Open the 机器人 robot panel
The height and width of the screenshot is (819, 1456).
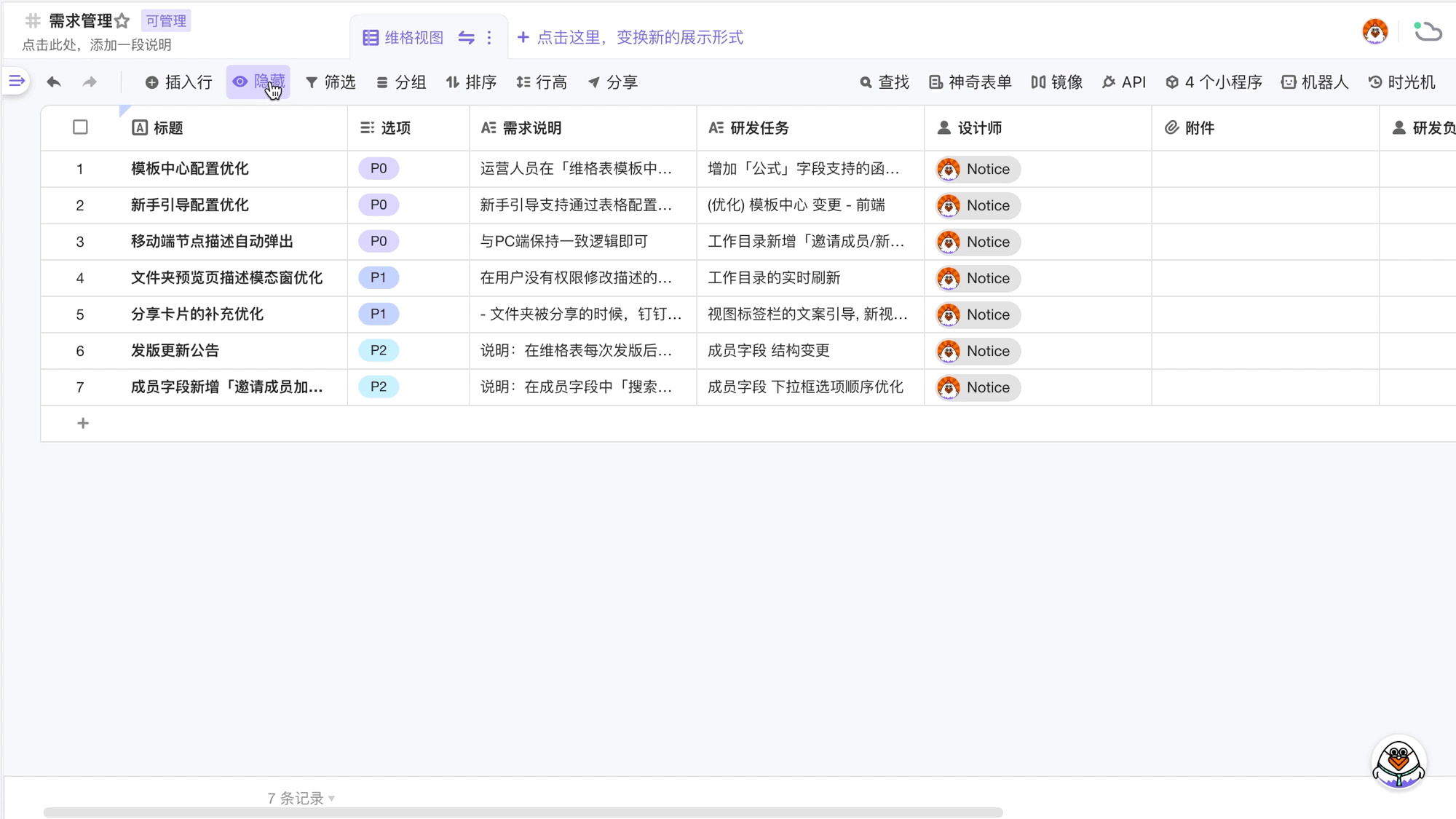pyautogui.click(x=1315, y=82)
